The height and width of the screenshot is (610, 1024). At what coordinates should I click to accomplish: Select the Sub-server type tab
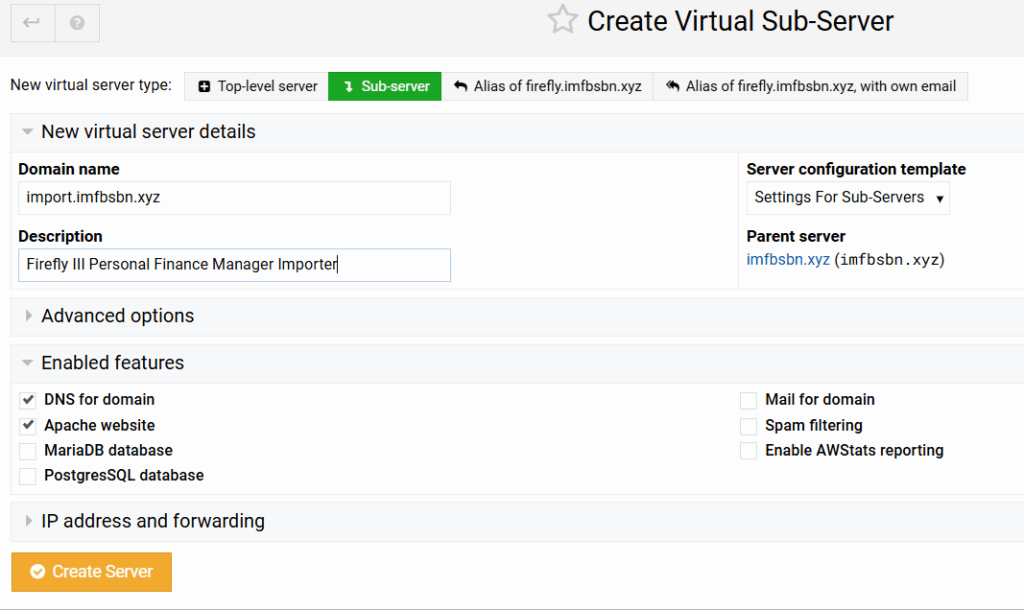385,86
